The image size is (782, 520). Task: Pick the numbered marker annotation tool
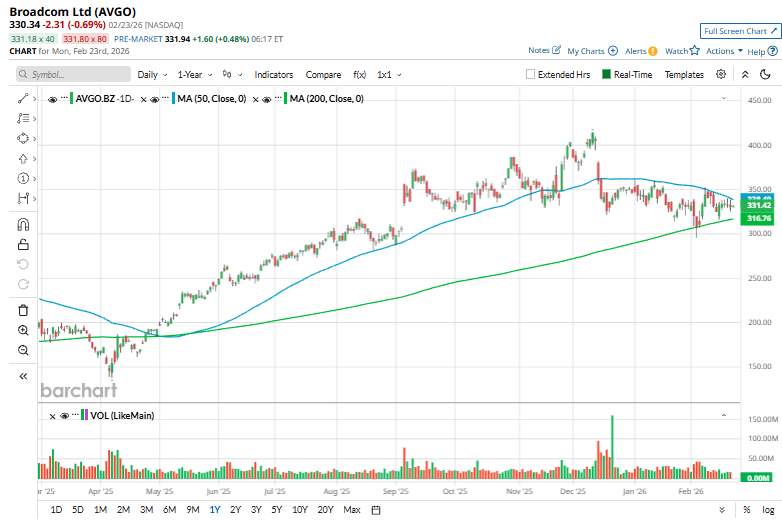(x=23, y=178)
